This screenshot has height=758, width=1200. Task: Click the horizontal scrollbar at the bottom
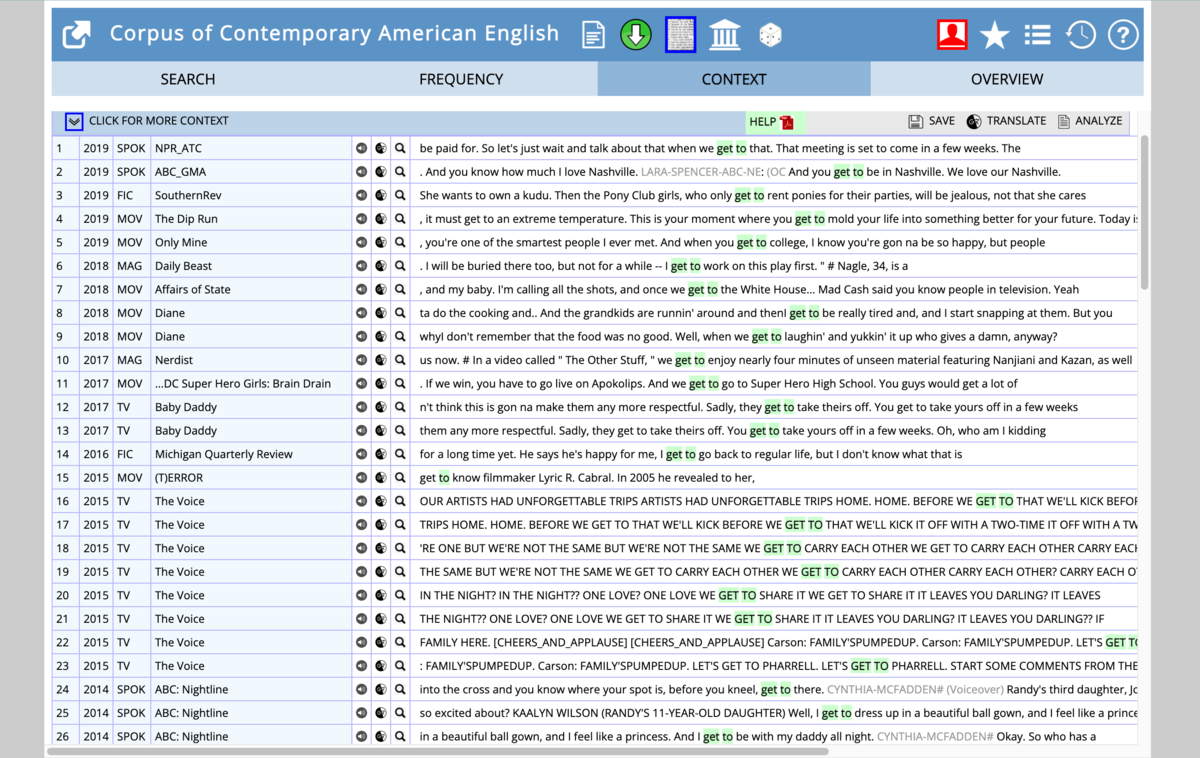coord(437,751)
